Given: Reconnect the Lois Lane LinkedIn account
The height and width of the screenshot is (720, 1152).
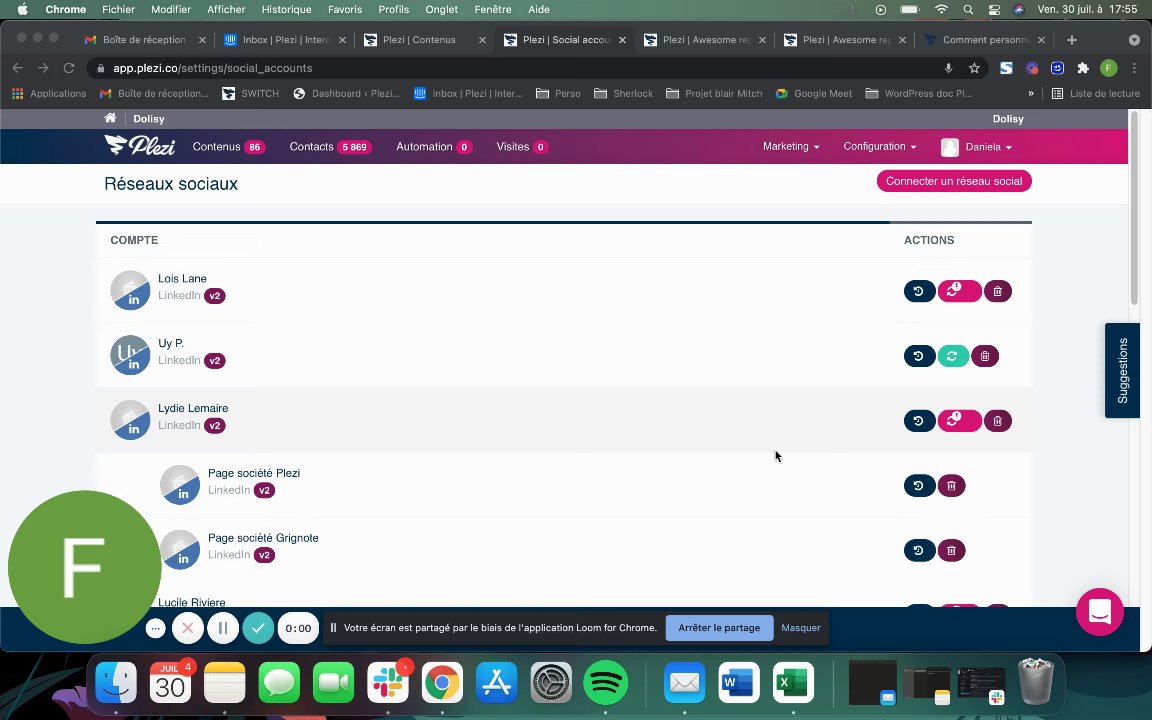Looking at the screenshot, I should point(960,291).
